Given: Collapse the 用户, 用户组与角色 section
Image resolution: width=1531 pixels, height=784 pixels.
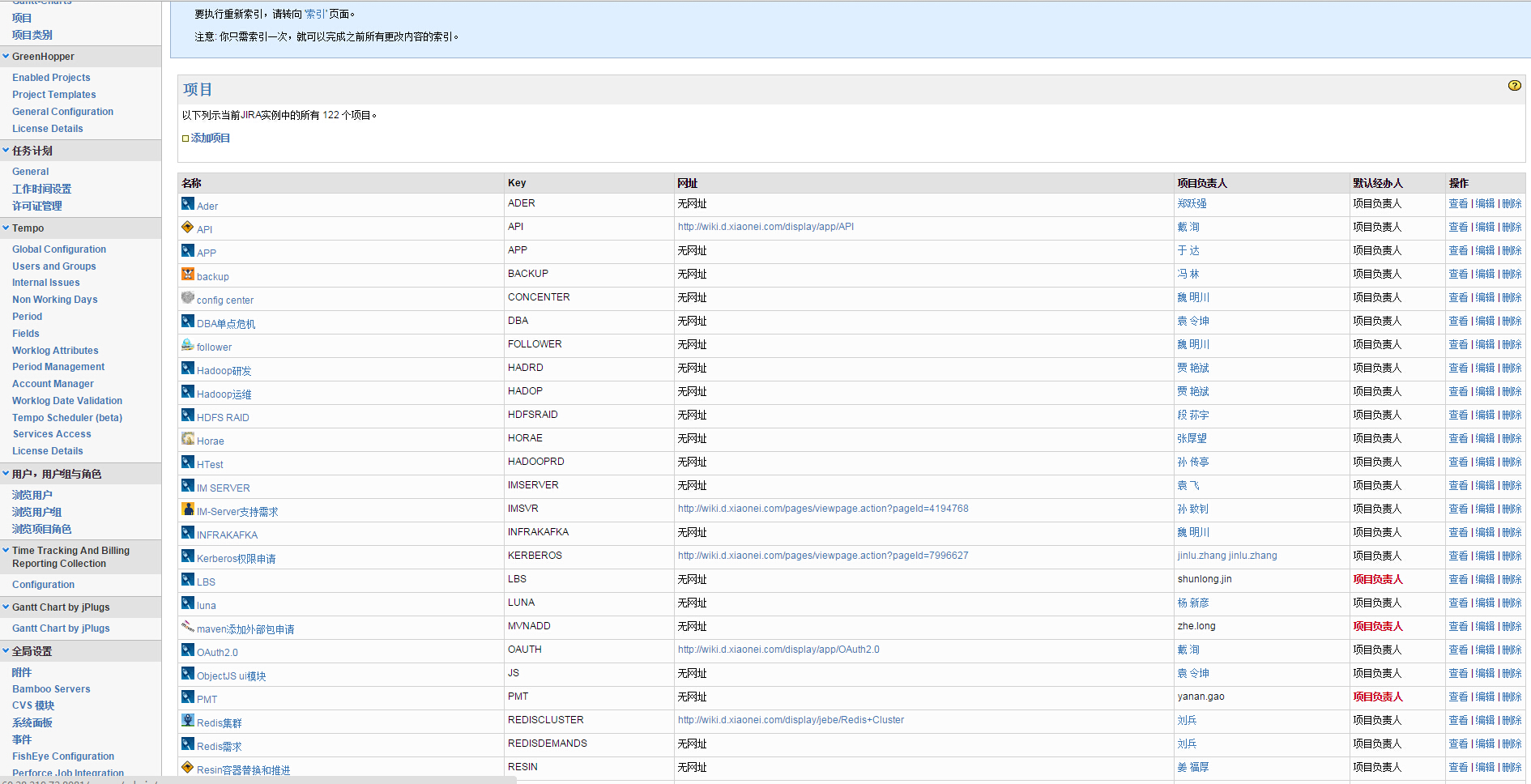Looking at the screenshot, I should 6,474.
